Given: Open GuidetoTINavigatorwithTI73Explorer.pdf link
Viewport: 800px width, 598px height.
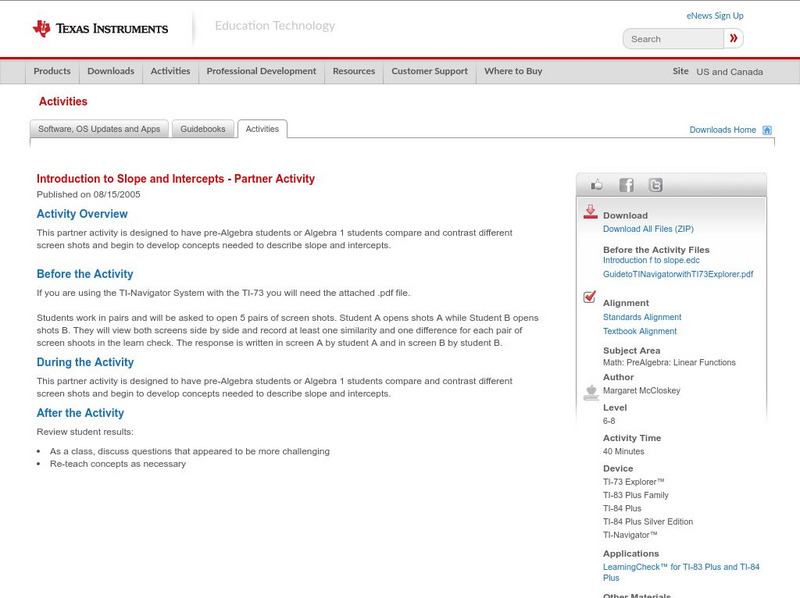Looking at the screenshot, I should click(x=678, y=274).
